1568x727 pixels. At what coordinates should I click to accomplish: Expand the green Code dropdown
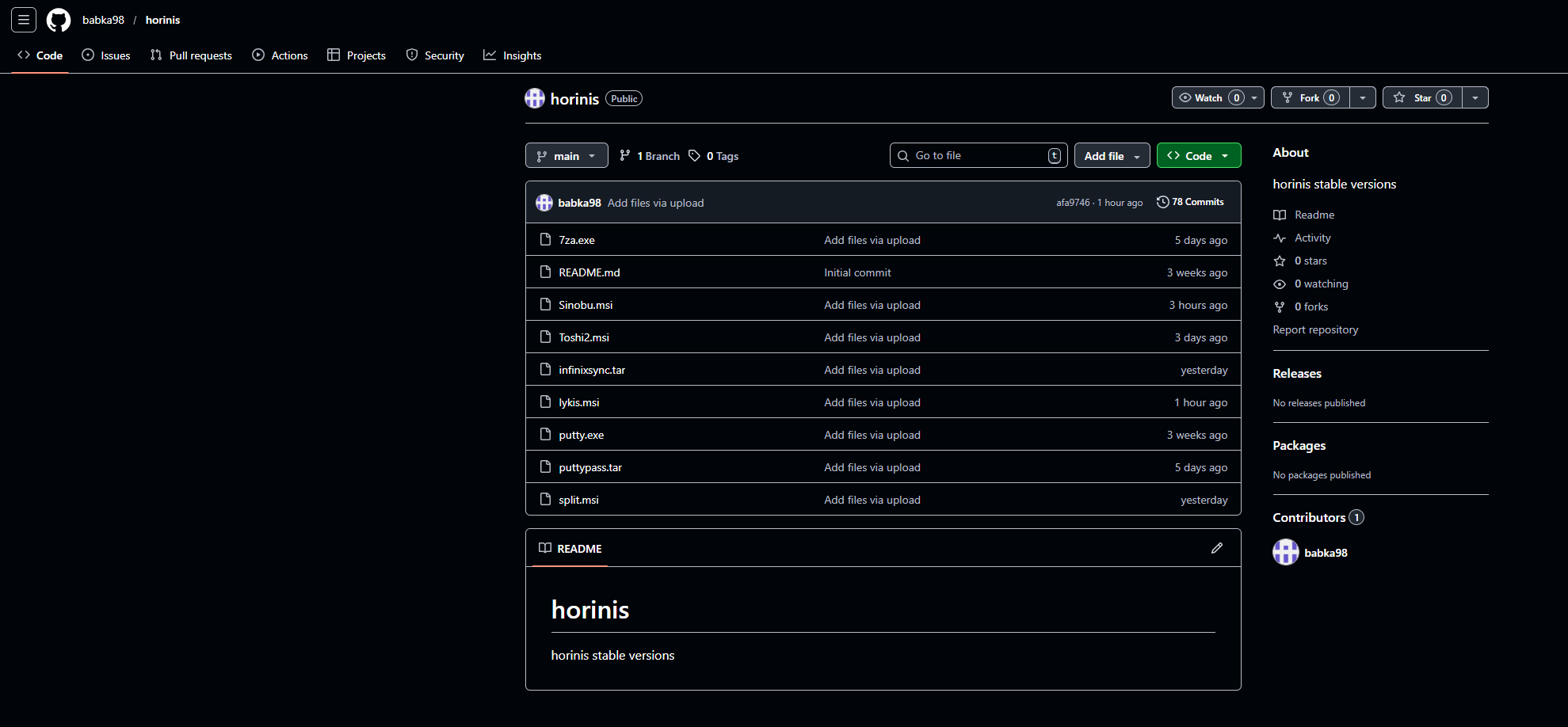coord(1198,156)
